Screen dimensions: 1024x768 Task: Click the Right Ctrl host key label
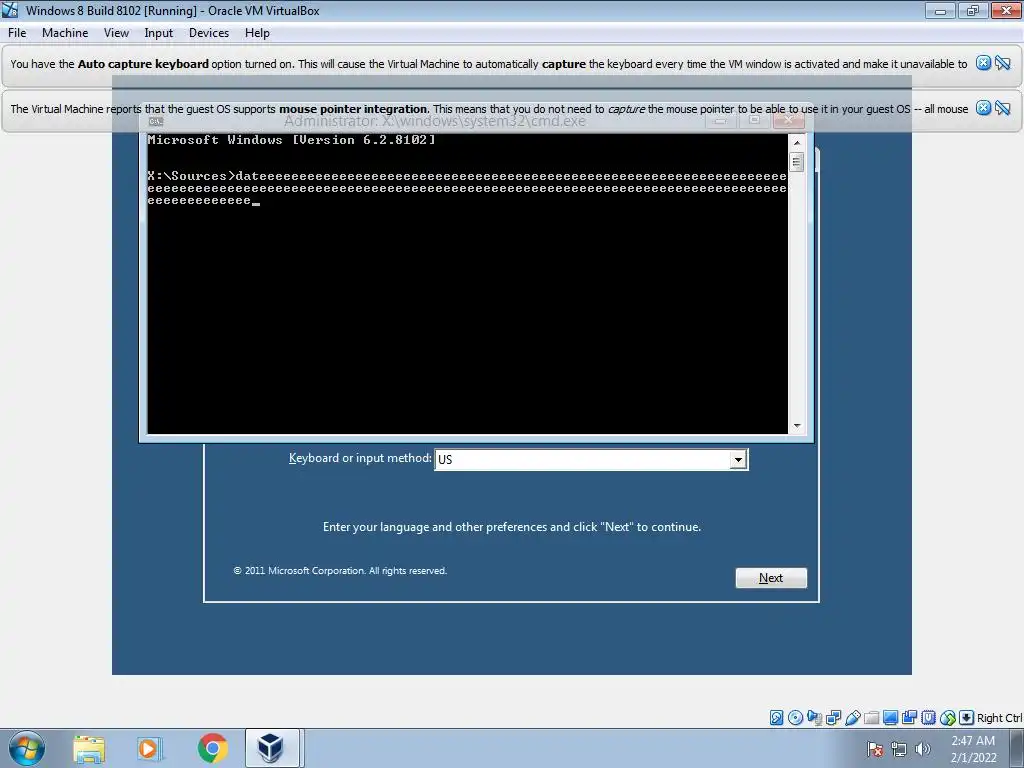tap(999, 718)
